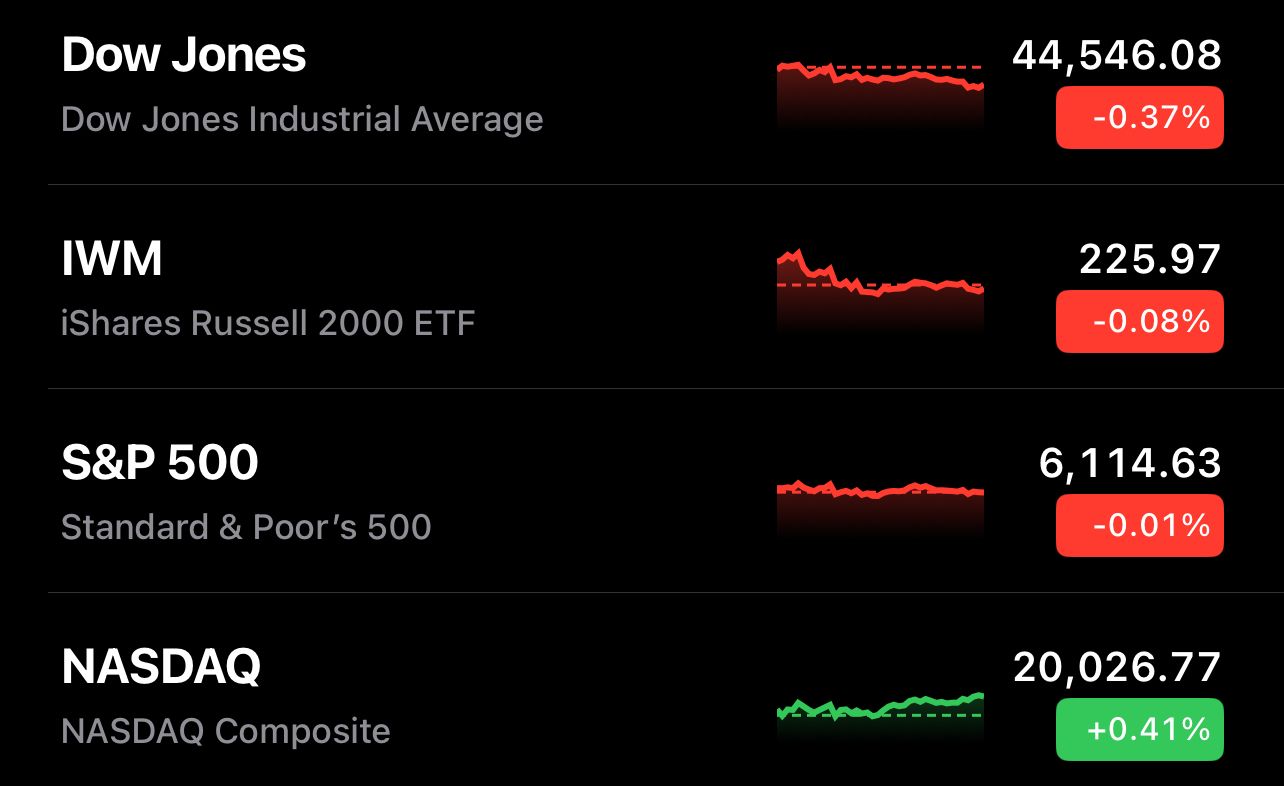Tap the IWM price 225.97
Image resolution: width=1284 pixels, height=786 pixels.
click(1150, 260)
